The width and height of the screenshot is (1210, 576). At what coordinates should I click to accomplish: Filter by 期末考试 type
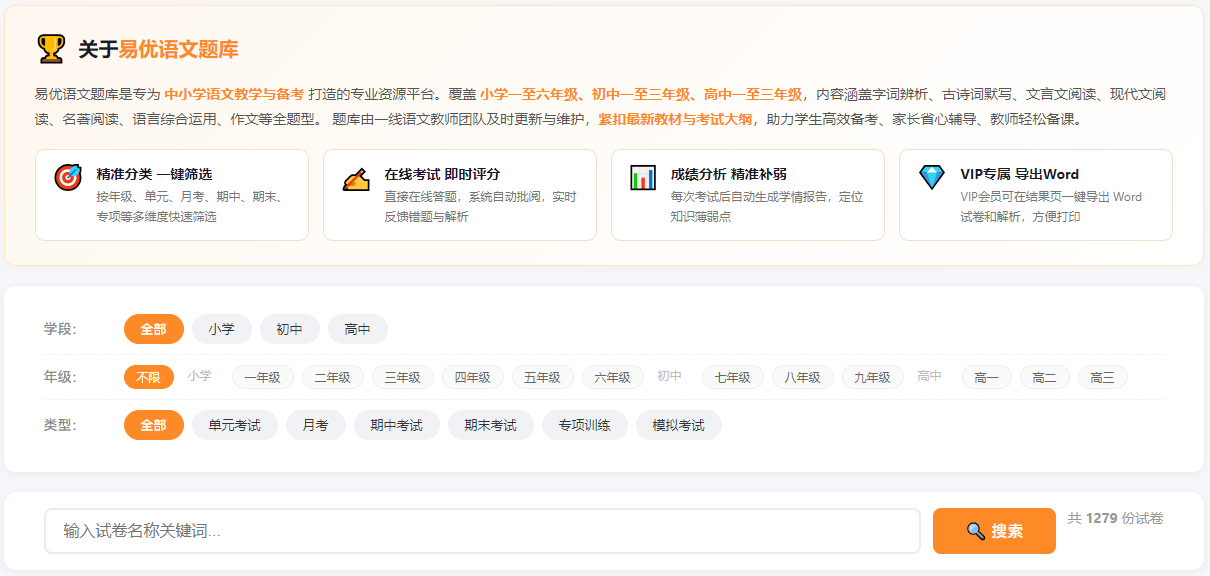(x=491, y=425)
